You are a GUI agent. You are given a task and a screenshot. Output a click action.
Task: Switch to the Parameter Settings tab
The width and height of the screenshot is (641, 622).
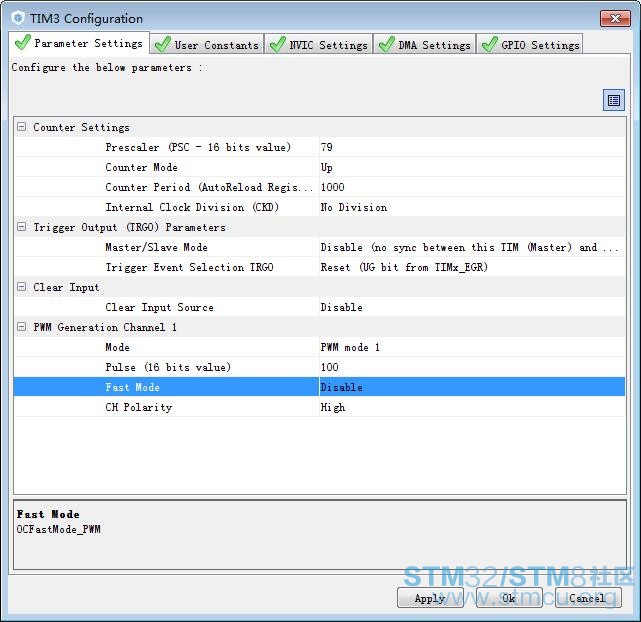click(x=79, y=43)
